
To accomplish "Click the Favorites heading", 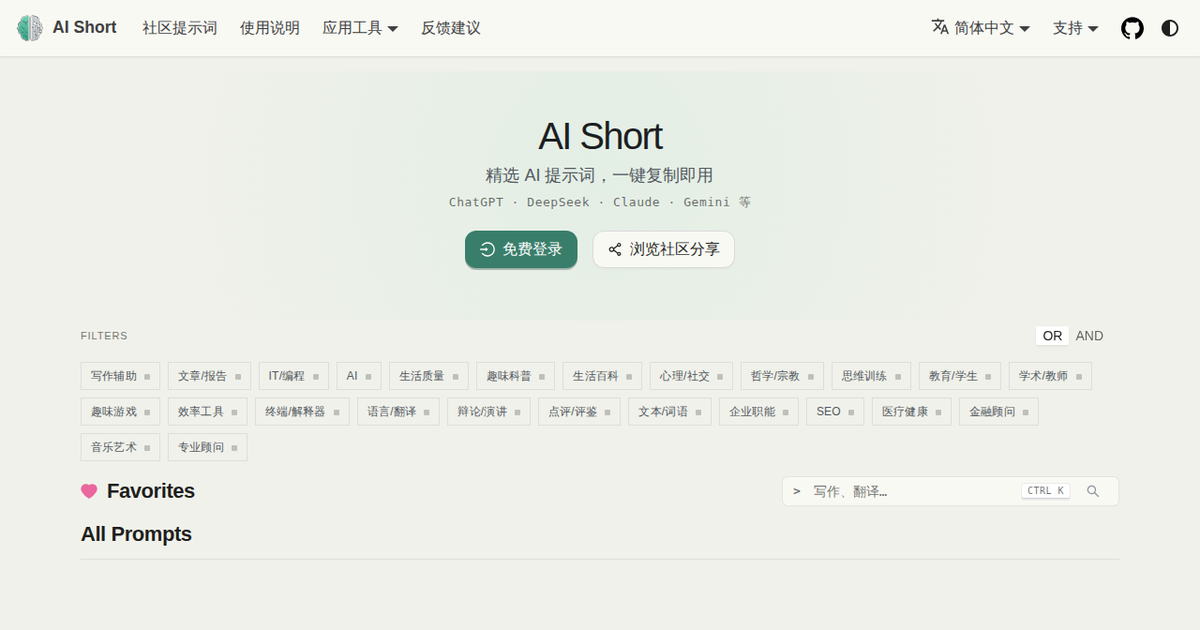I will (x=151, y=491).
